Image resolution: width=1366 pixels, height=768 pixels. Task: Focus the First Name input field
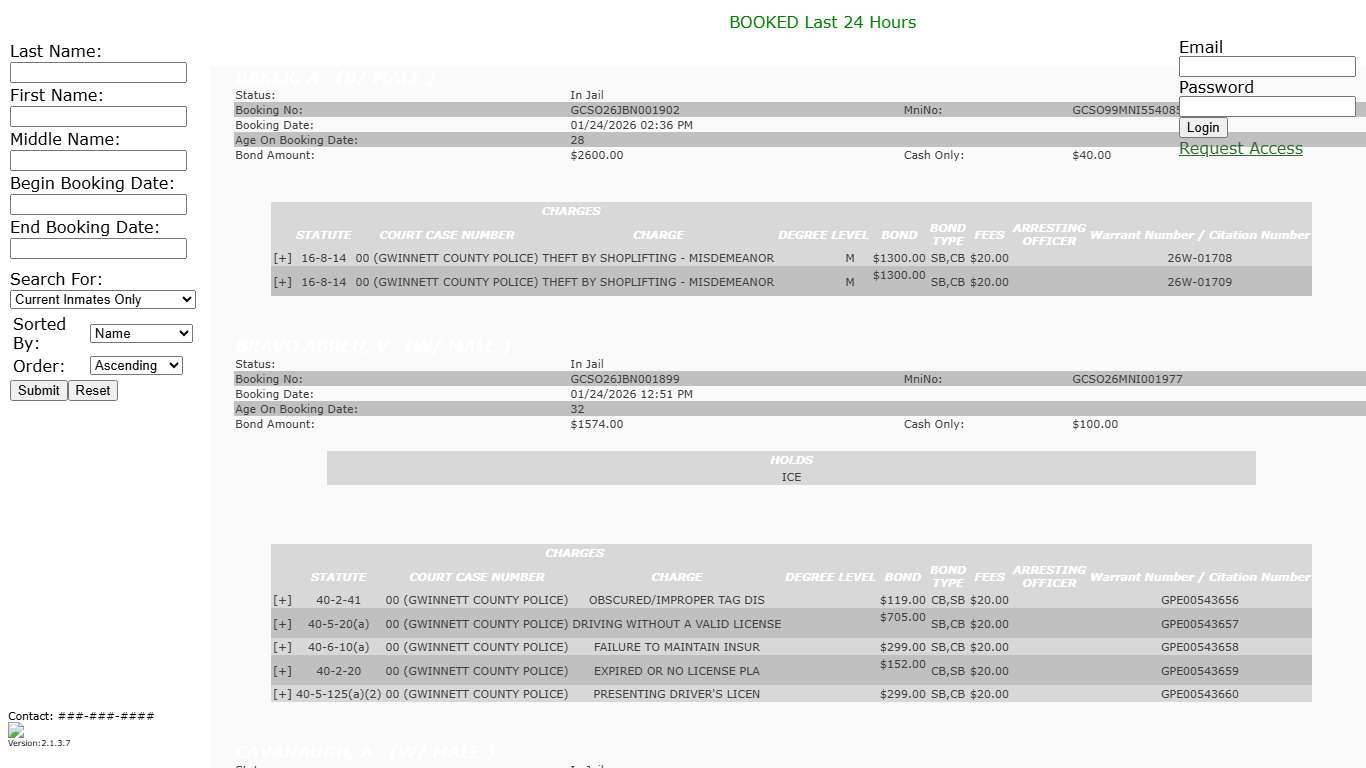[98, 116]
